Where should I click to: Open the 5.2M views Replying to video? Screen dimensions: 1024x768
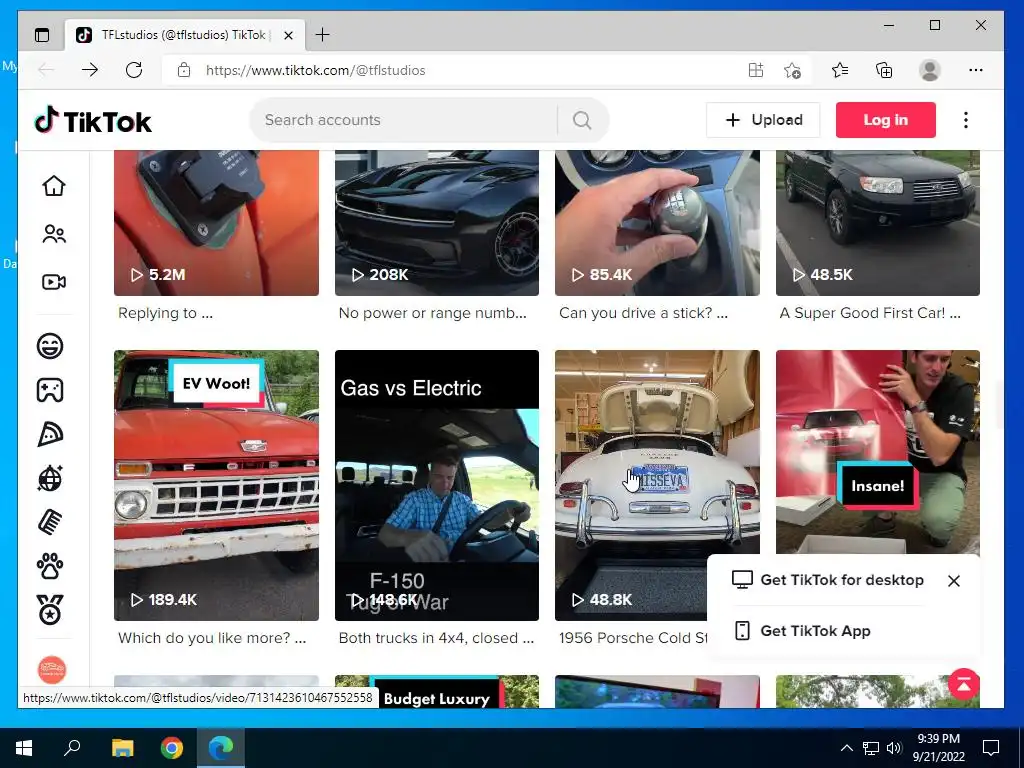click(216, 222)
